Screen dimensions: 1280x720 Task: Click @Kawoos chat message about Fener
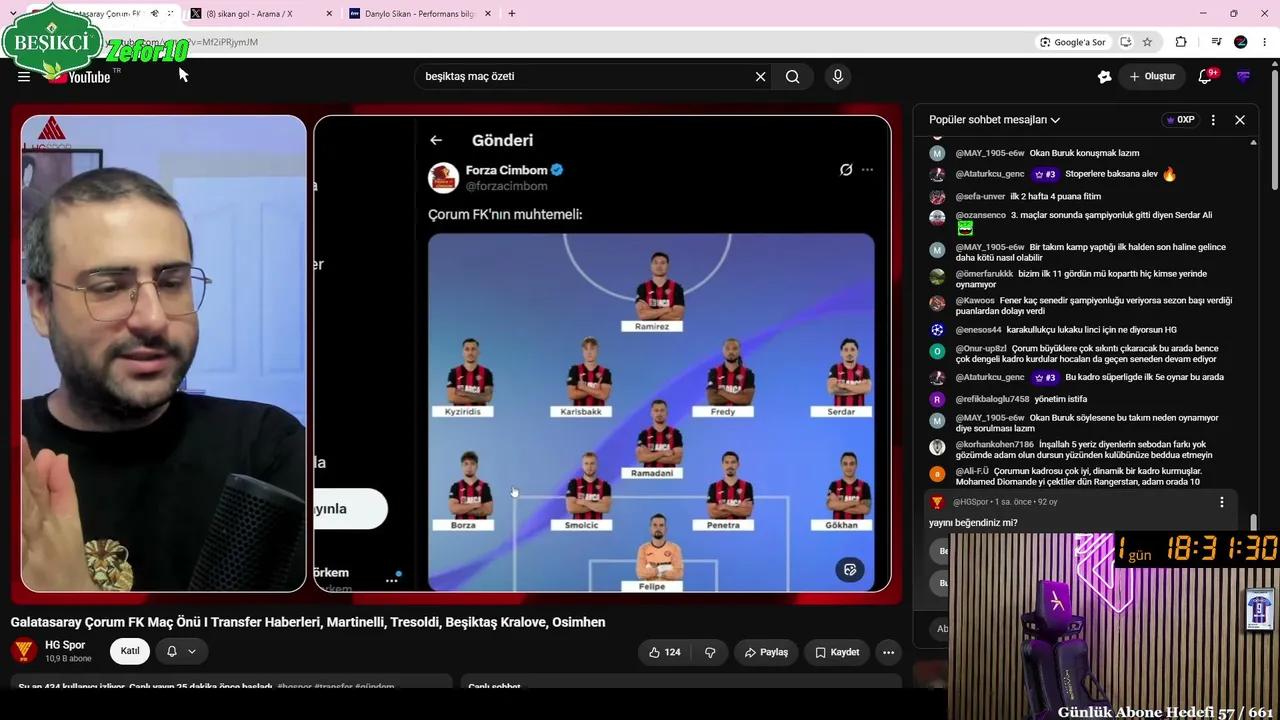point(1094,306)
